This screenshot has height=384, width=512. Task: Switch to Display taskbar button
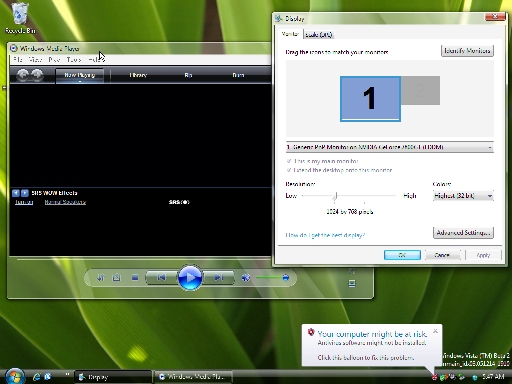[x=113, y=377]
